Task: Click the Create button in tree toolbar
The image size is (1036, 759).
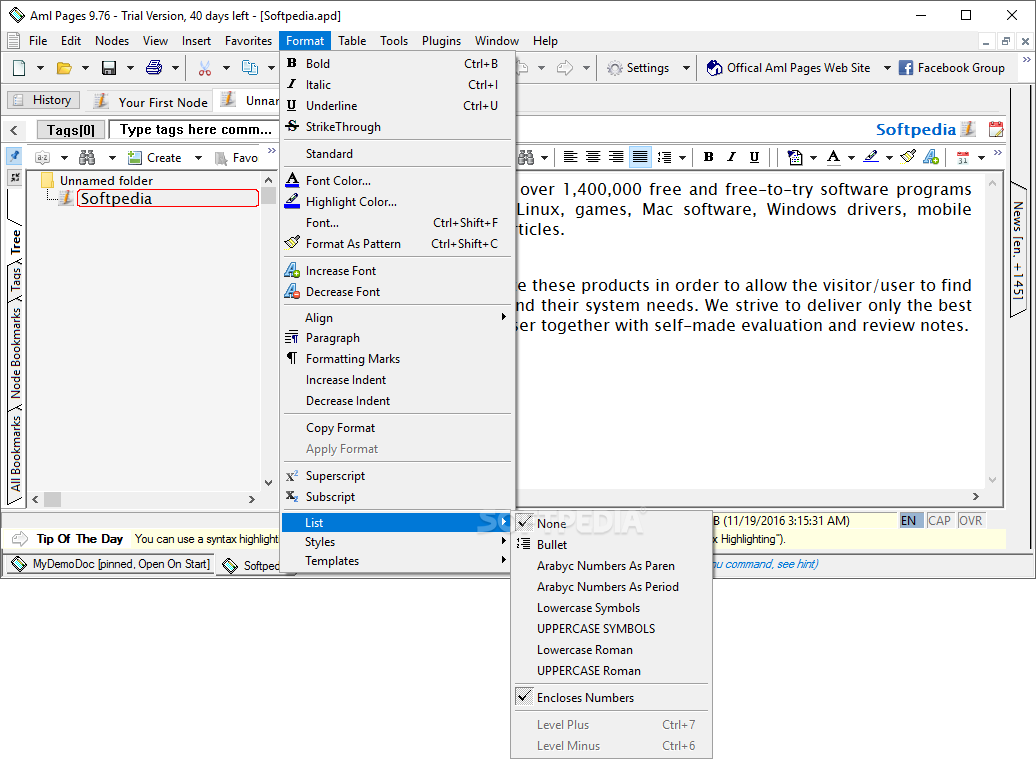Action: (x=155, y=157)
